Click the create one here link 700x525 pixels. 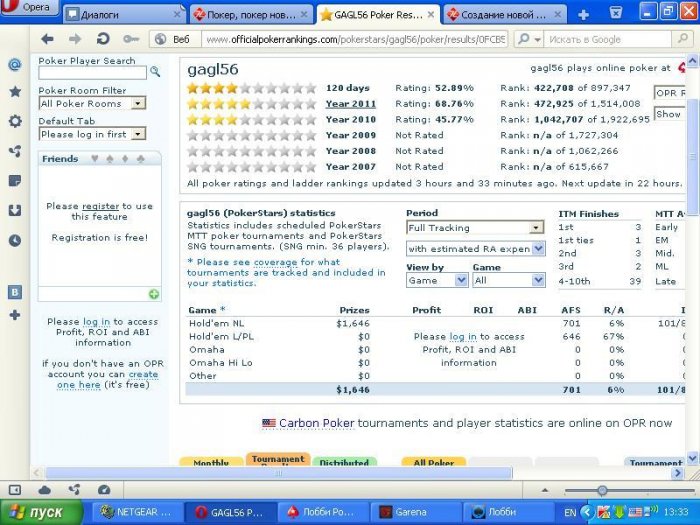(x=107, y=379)
